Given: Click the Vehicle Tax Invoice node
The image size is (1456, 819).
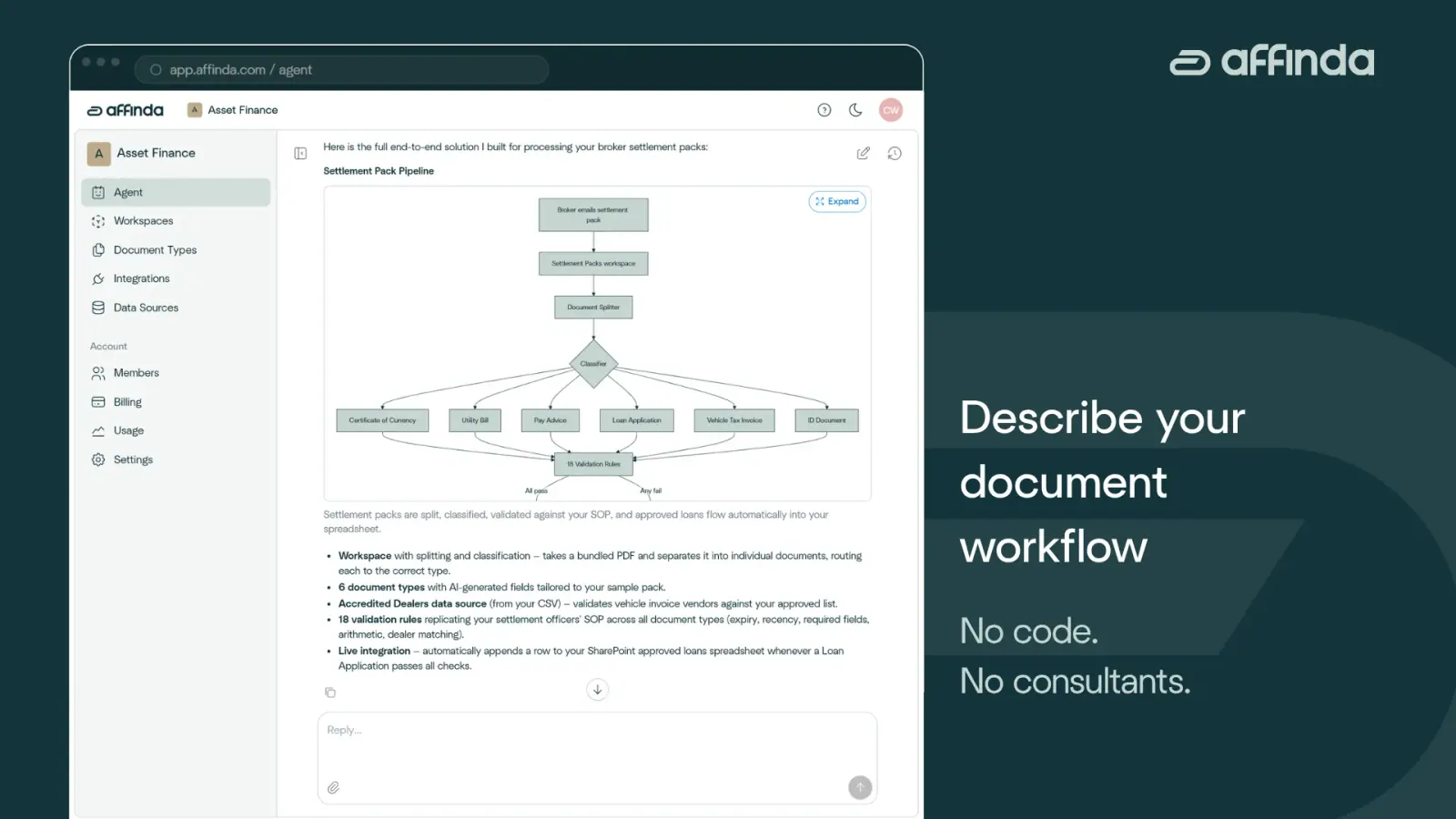Looking at the screenshot, I should [x=734, y=420].
